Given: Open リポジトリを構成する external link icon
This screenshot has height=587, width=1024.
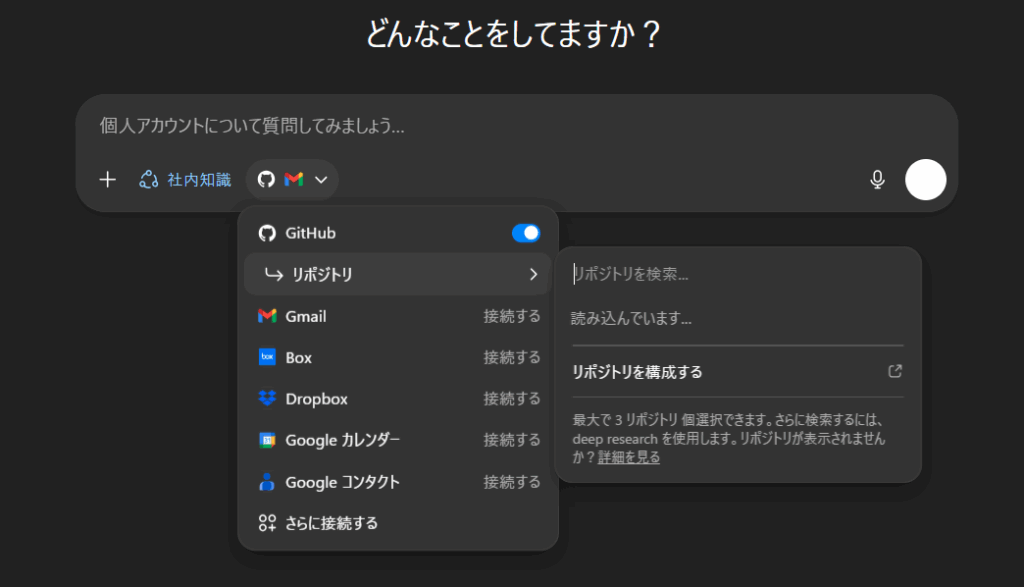Looking at the screenshot, I should tap(895, 371).
